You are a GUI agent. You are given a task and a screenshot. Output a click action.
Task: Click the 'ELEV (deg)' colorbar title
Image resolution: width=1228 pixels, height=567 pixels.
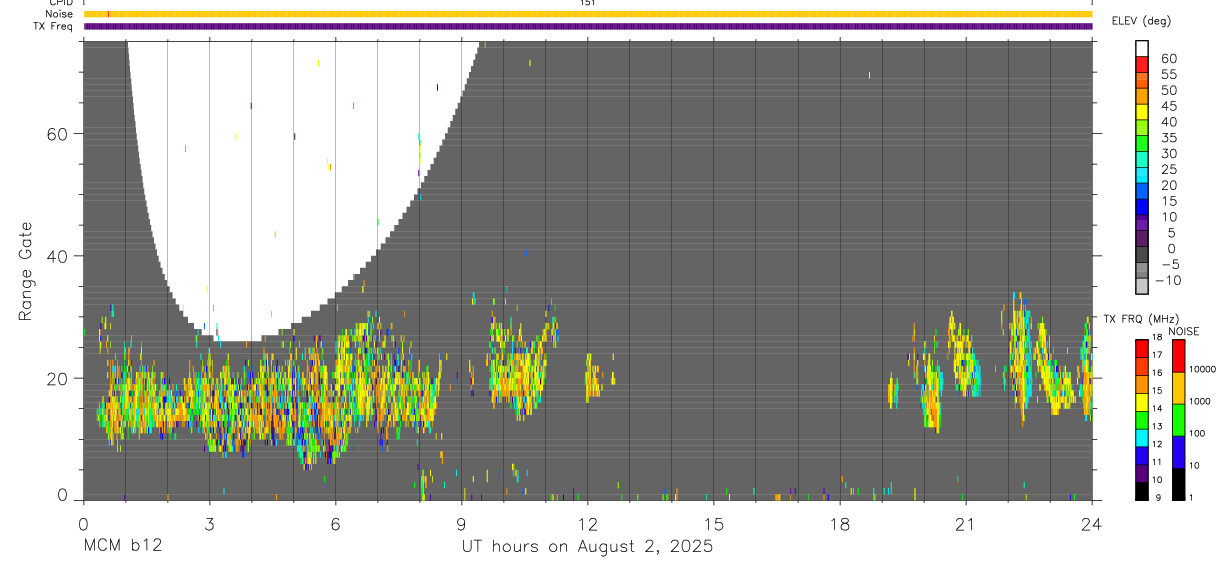[x=1141, y=21]
